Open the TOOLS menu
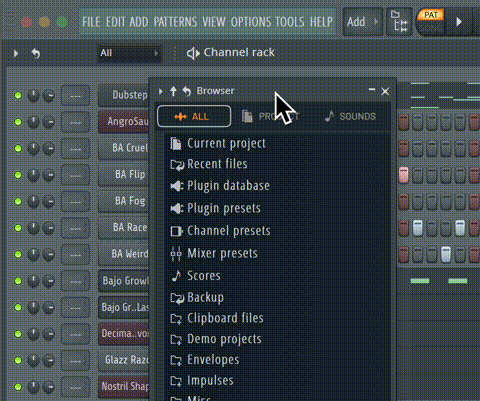 pos(290,22)
